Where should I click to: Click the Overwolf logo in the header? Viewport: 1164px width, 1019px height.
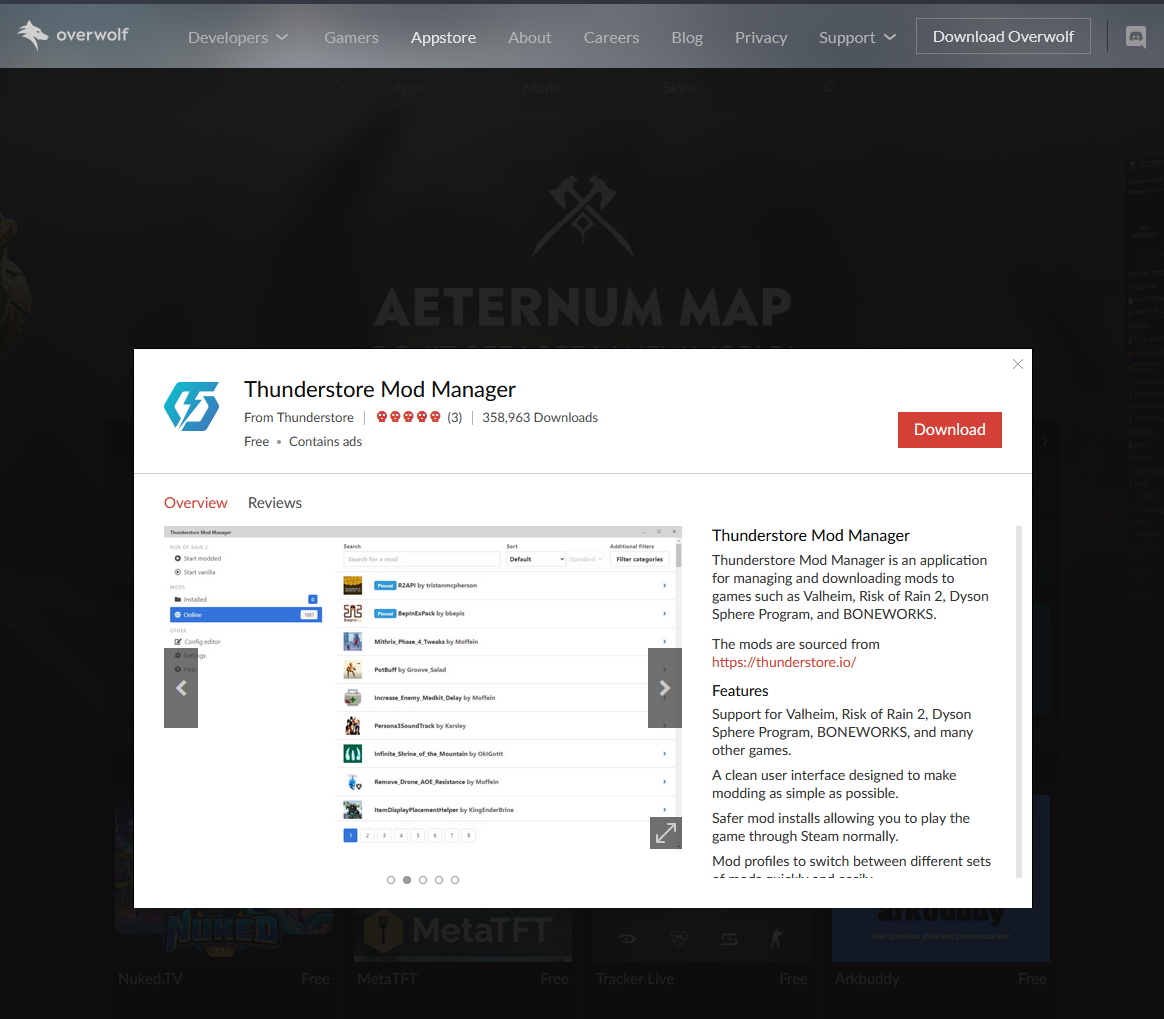pyautogui.click(x=73, y=35)
